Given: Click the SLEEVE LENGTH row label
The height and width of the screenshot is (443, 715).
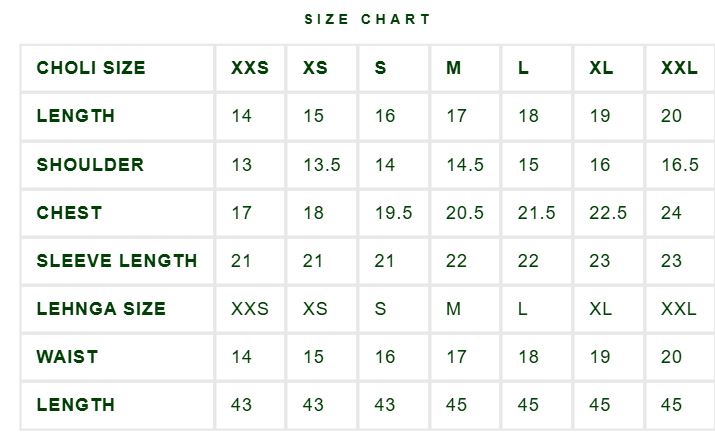Looking at the screenshot, I should pyautogui.click(x=117, y=261).
